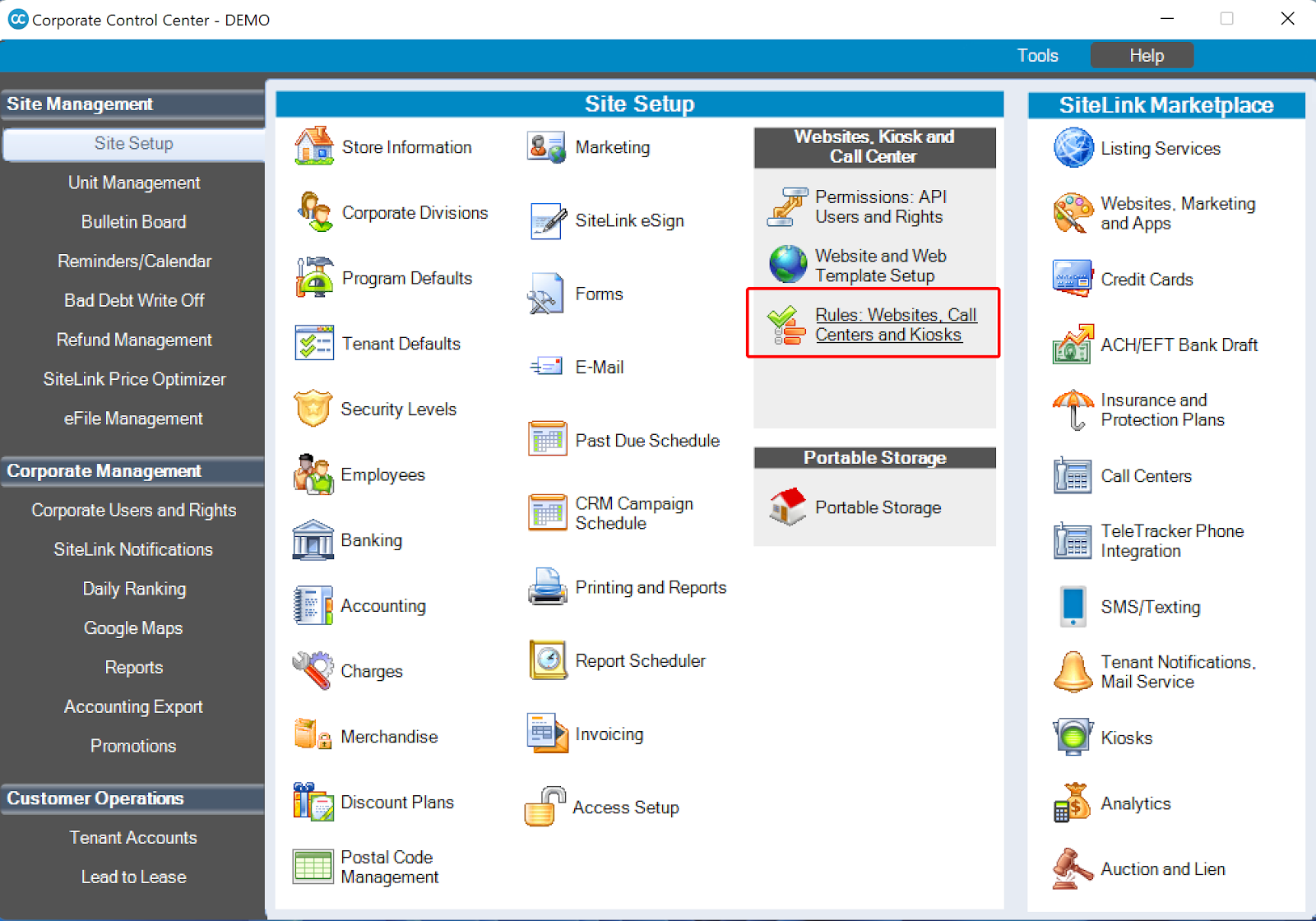Click the Portable Storage house icon
This screenshot has width=1316, height=921.
[787, 507]
